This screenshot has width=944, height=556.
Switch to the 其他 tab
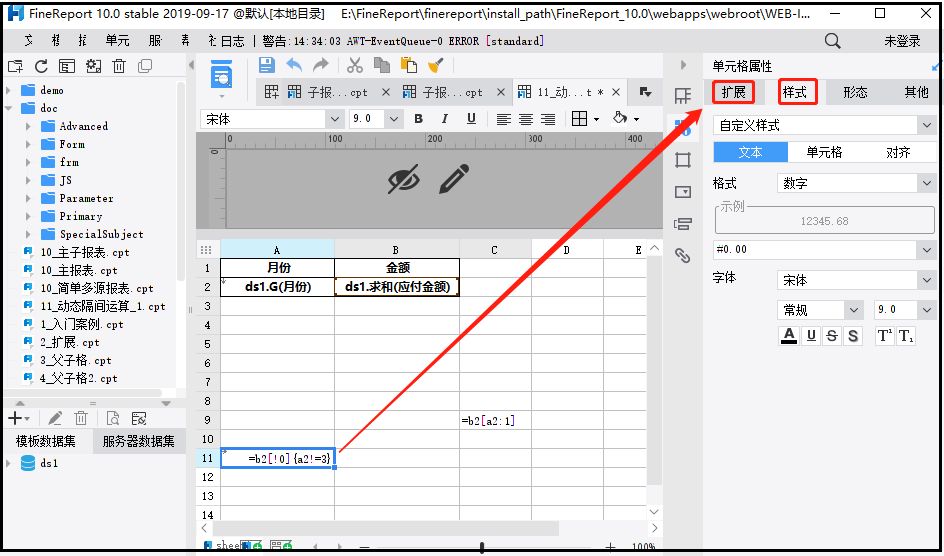(916, 92)
